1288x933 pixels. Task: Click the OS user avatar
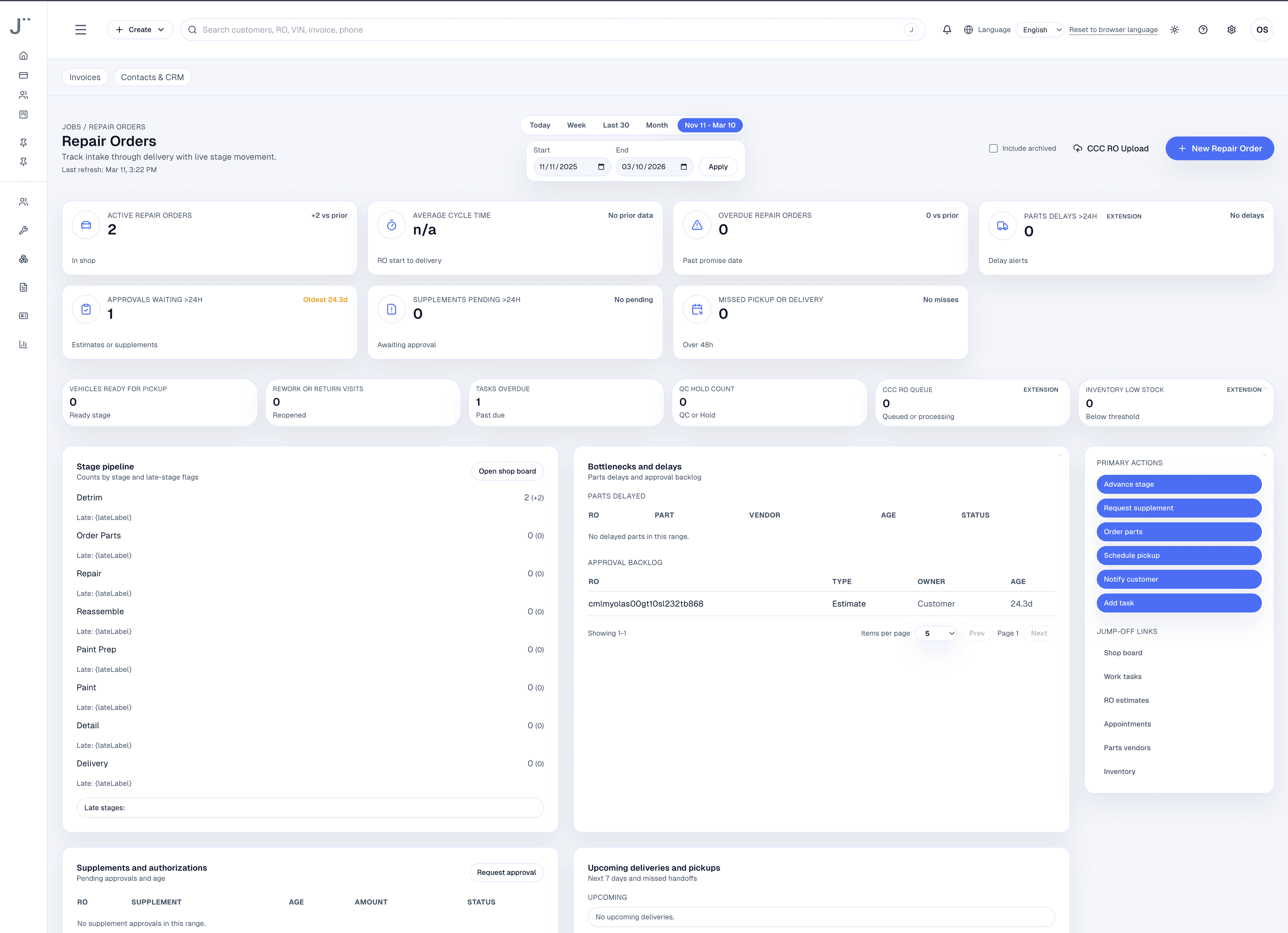[x=1262, y=30]
